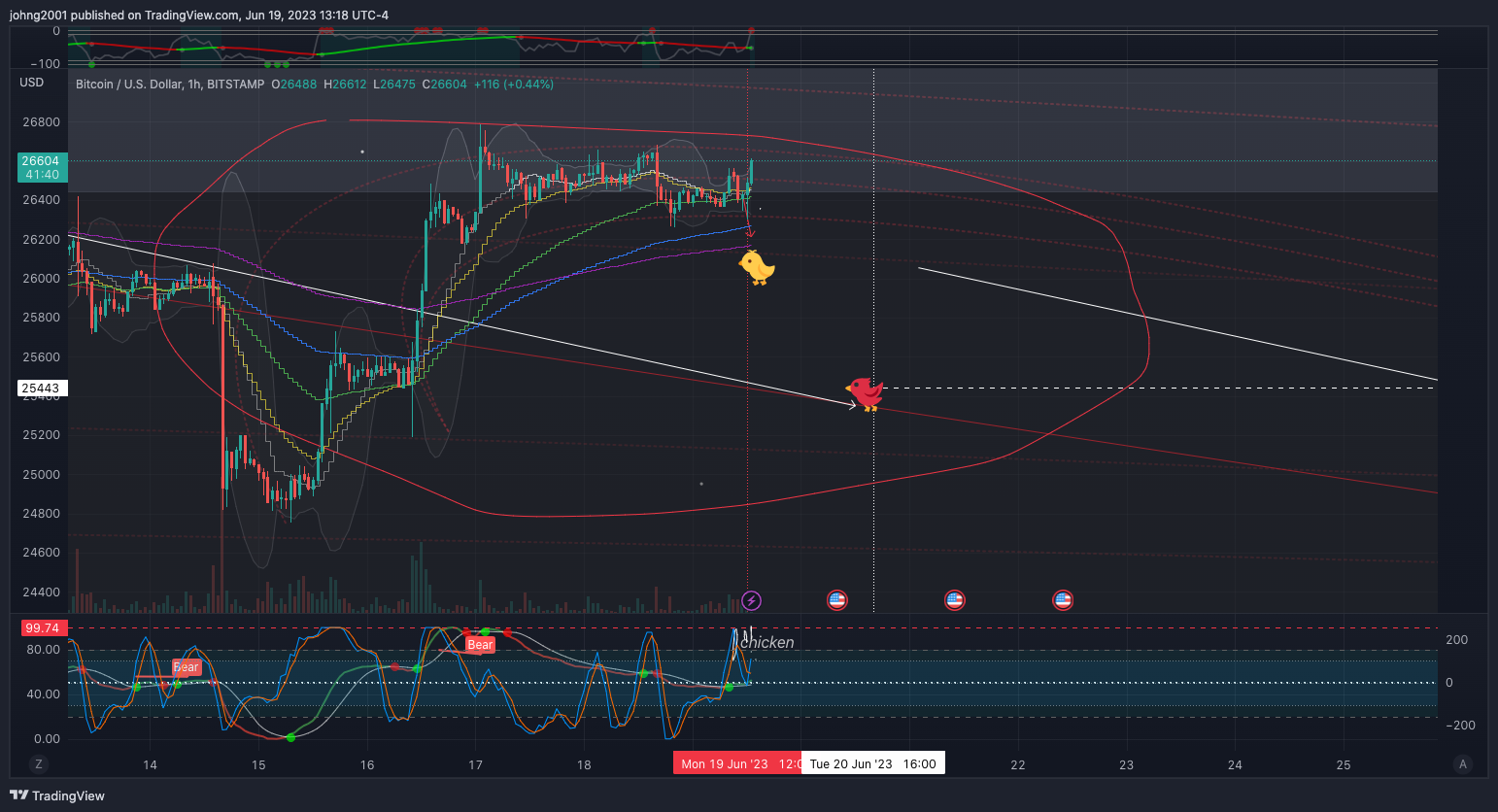Open the TradingView logo link
This screenshot has height=812, width=1498.
57,795
